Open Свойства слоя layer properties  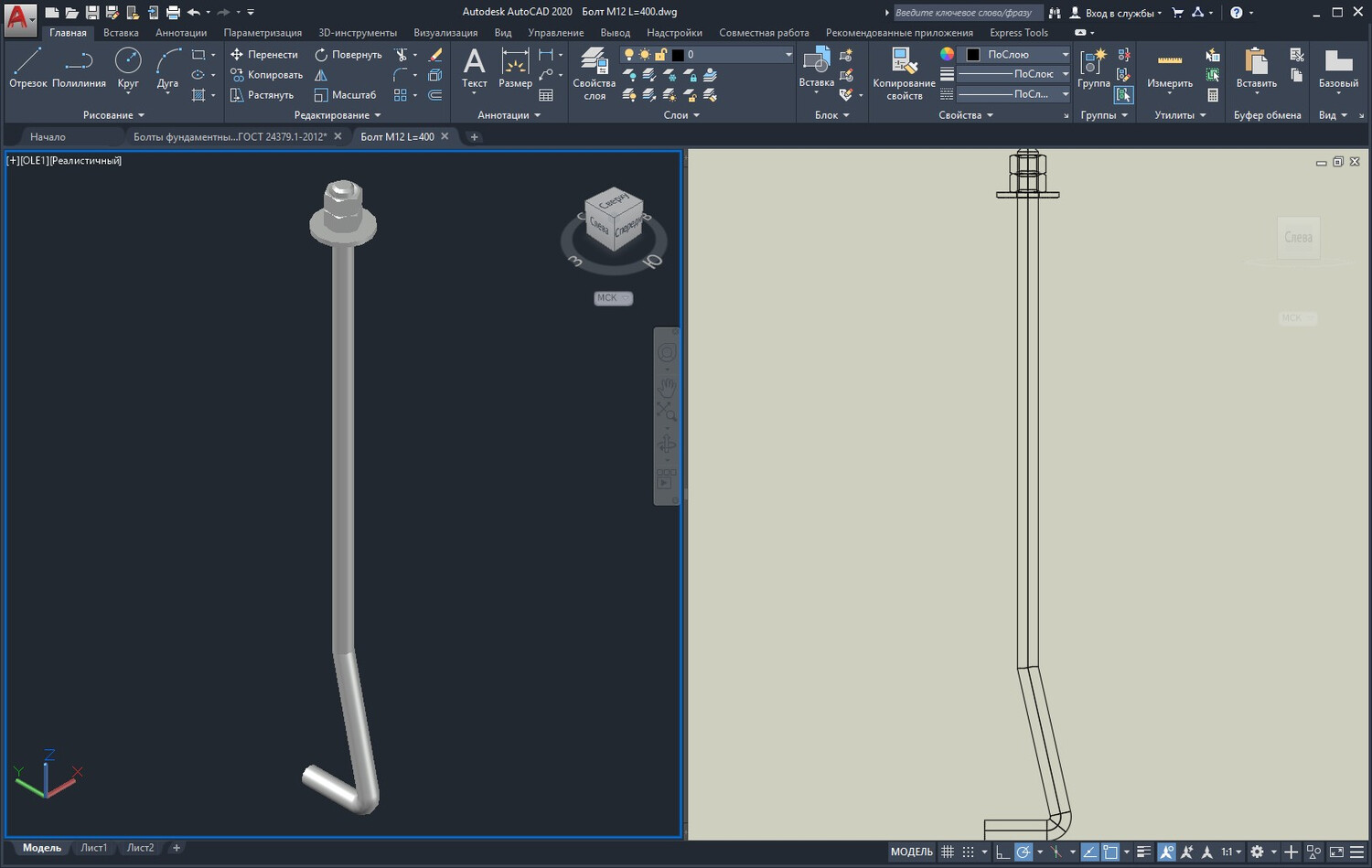[x=595, y=73]
